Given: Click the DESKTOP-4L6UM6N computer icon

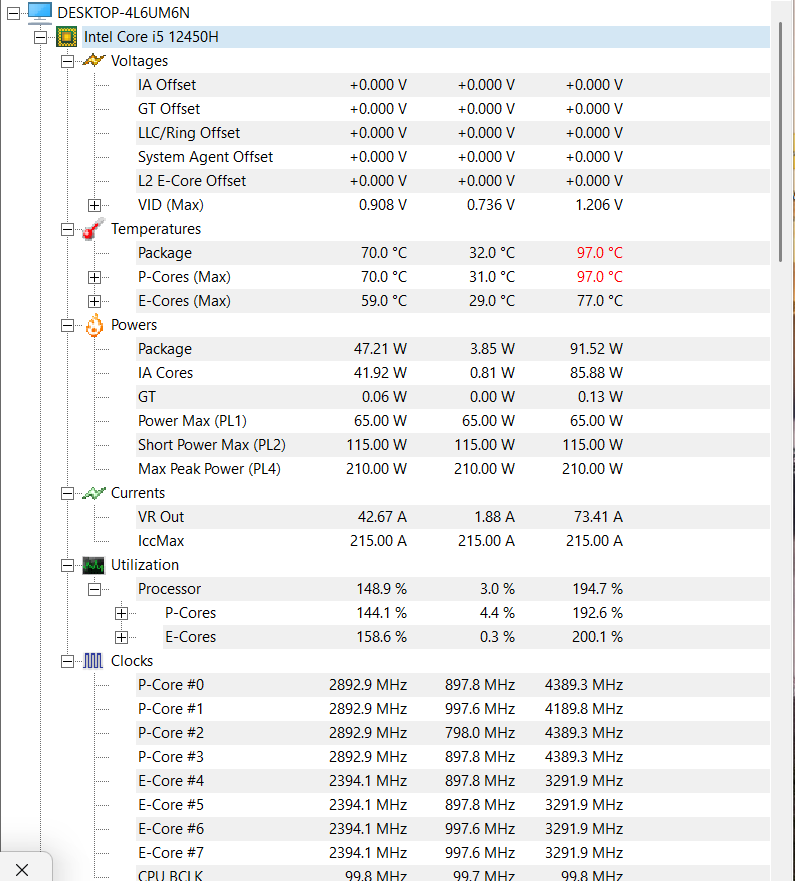Looking at the screenshot, I should (39, 12).
